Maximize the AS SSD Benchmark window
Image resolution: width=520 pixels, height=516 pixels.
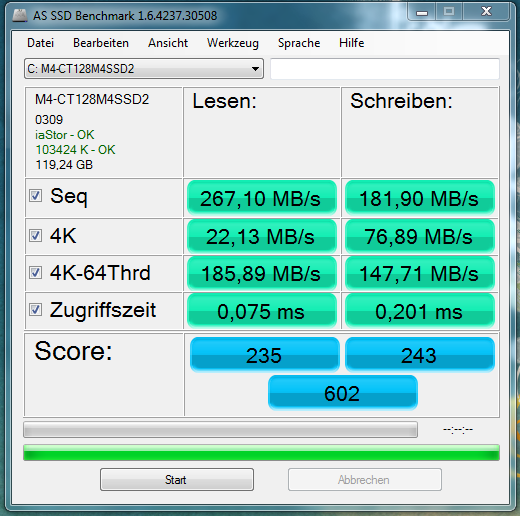click(x=449, y=12)
